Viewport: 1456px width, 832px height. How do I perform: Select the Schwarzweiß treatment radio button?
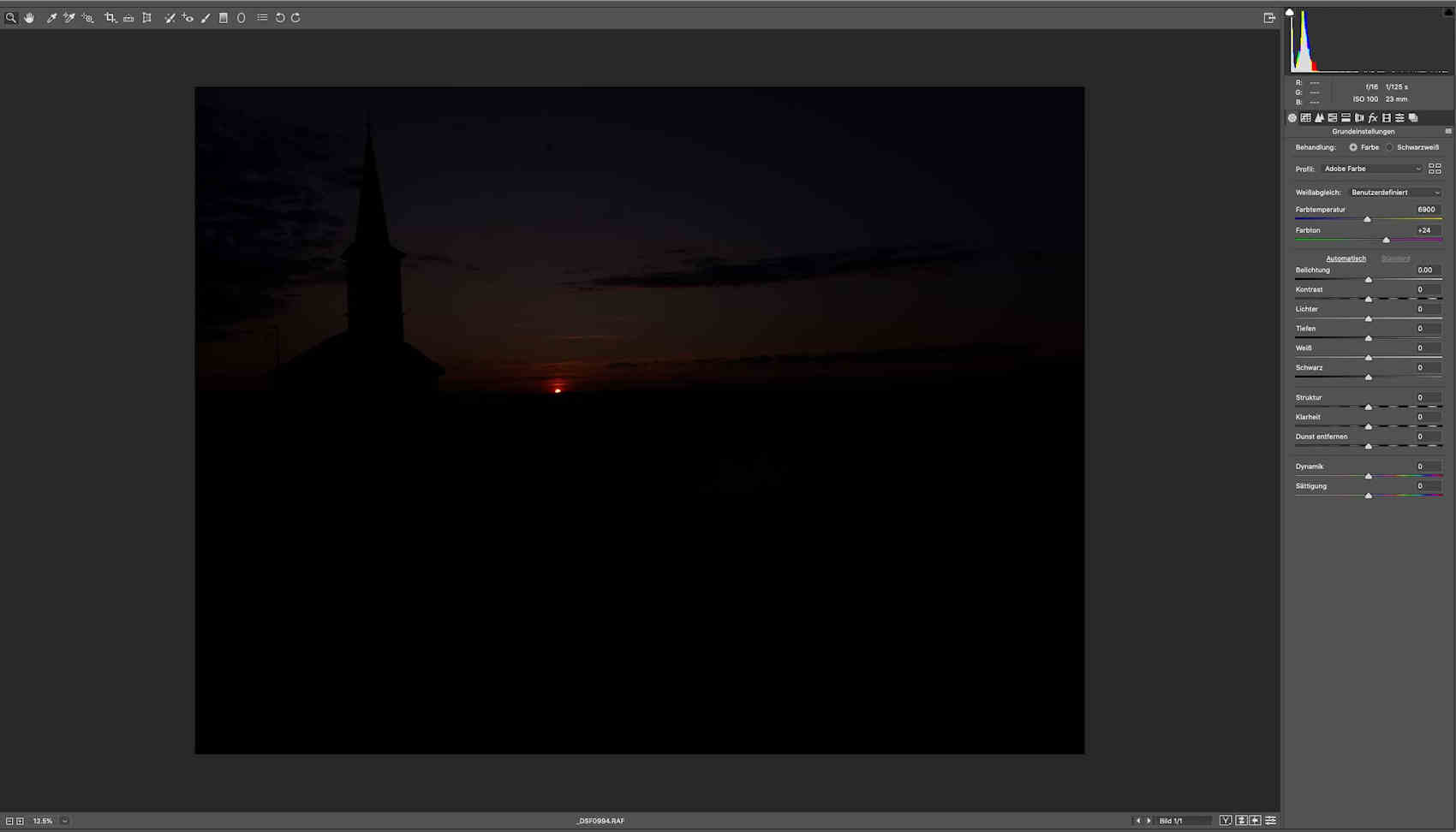tap(1389, 147)
